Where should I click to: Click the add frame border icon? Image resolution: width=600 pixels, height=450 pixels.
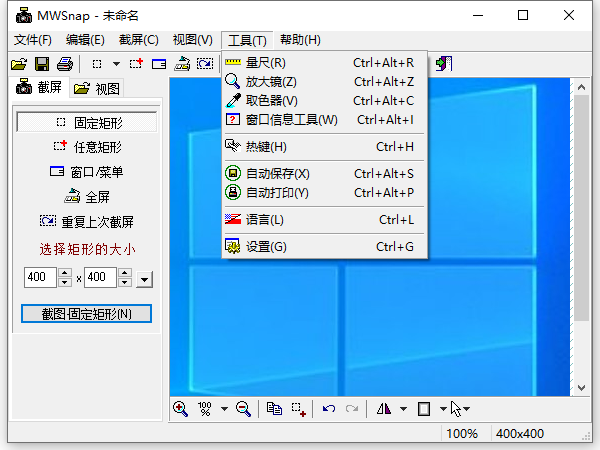424,409
